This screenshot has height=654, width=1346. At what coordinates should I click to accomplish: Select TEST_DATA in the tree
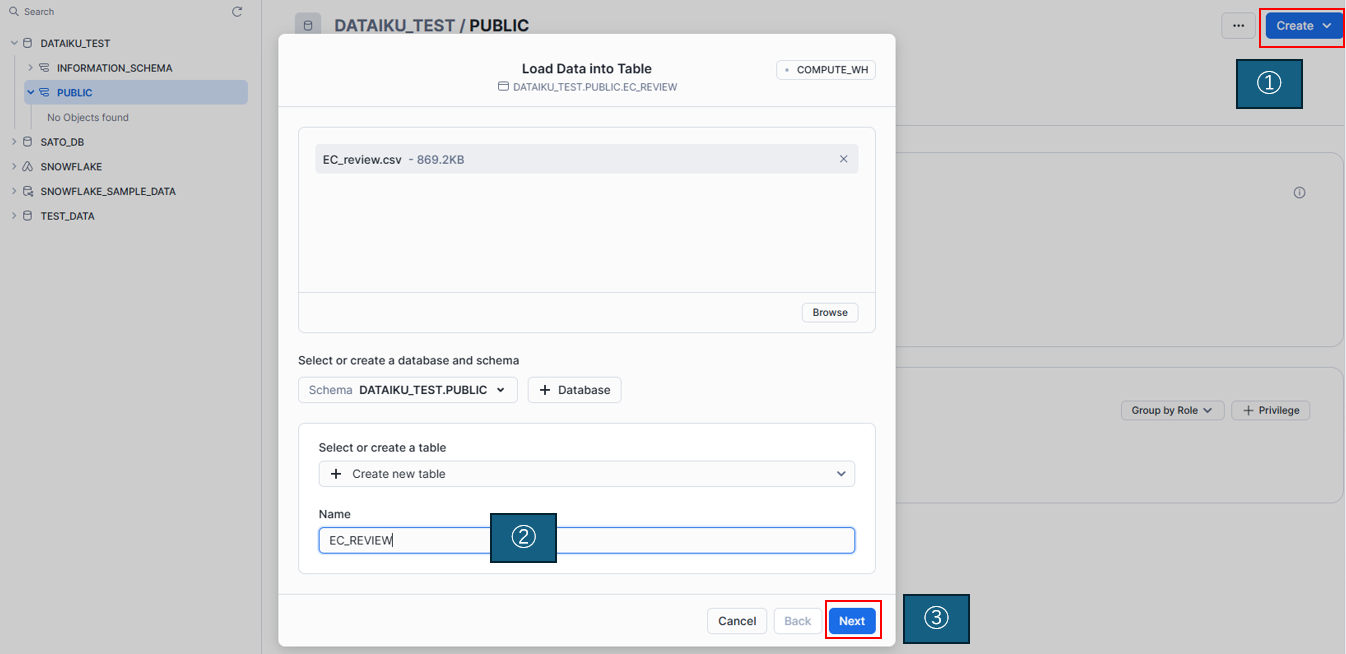click(68, 216)
